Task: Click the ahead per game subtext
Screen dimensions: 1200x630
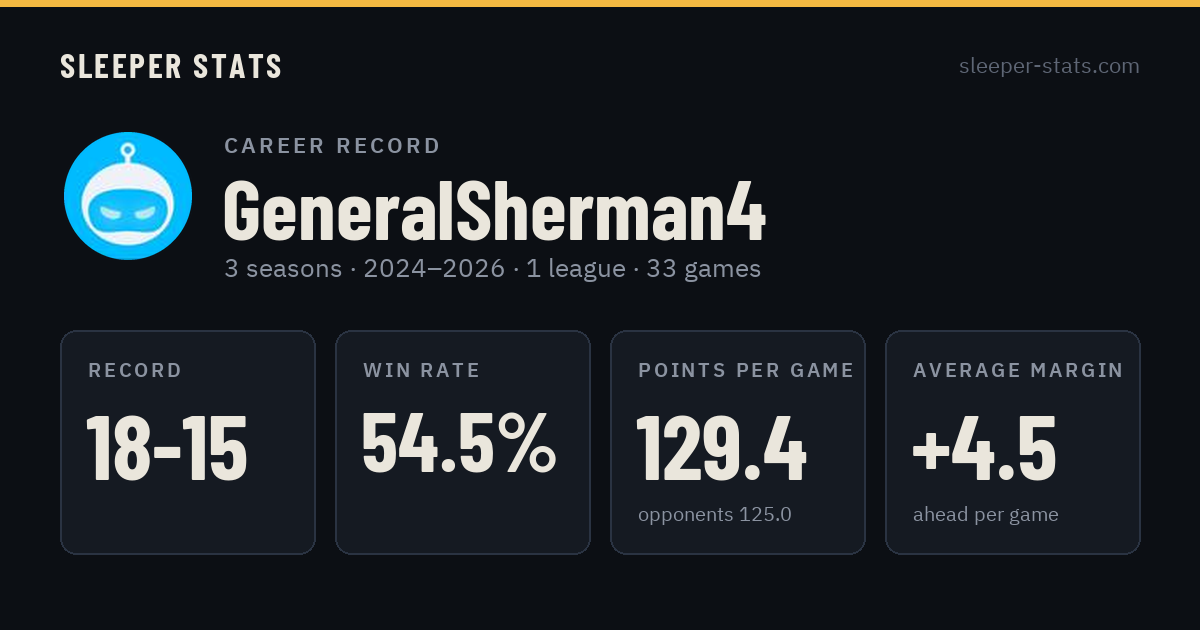Action: (986, 515)
